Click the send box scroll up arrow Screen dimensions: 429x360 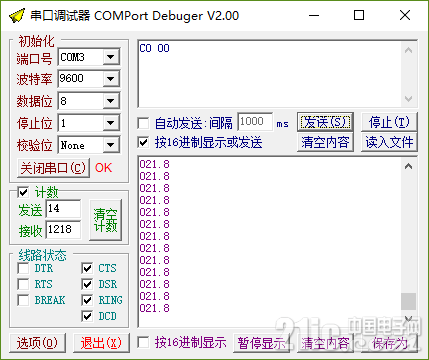point(409,50)
